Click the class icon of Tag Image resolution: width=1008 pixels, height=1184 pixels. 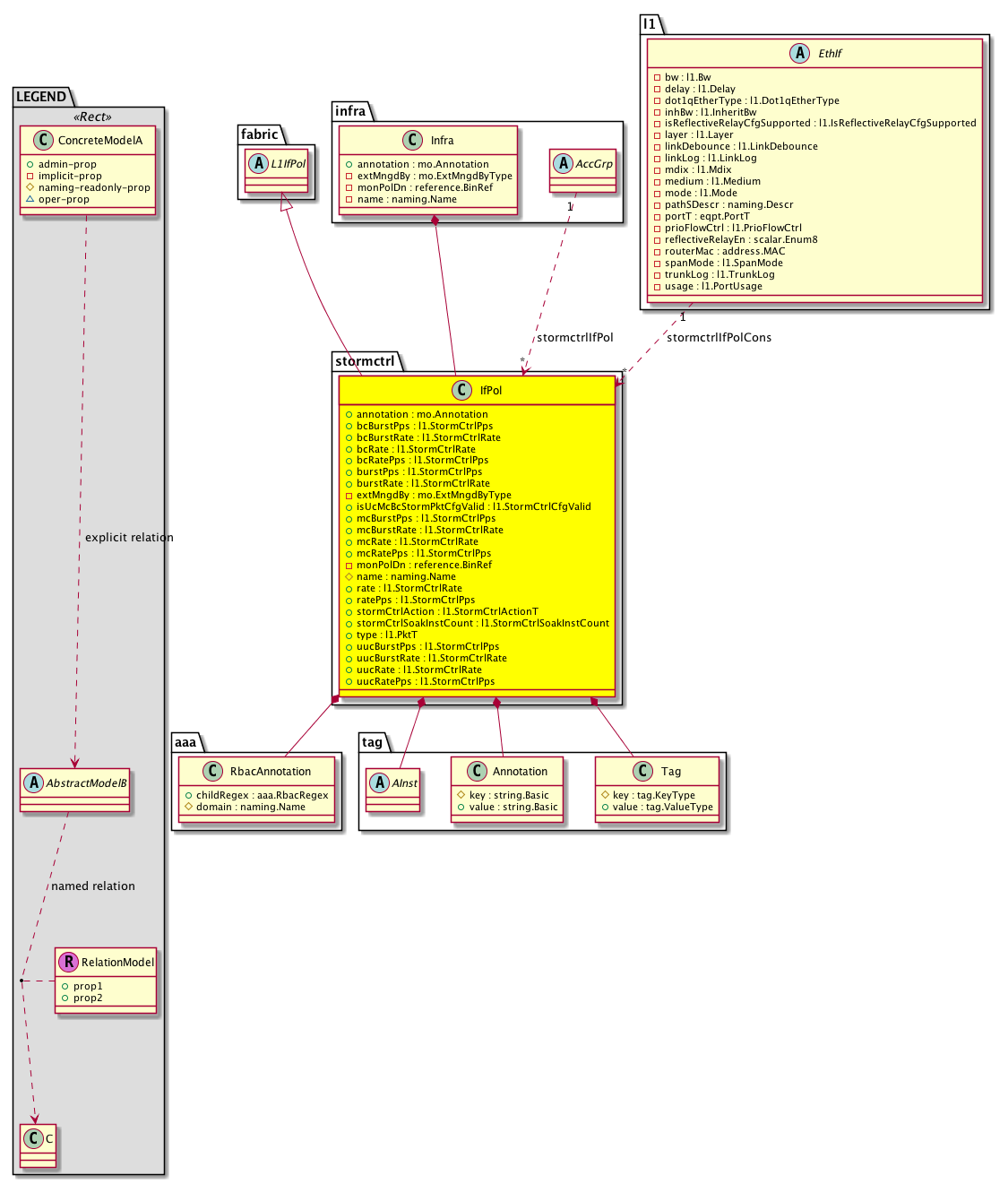click(x=642, y=771)
